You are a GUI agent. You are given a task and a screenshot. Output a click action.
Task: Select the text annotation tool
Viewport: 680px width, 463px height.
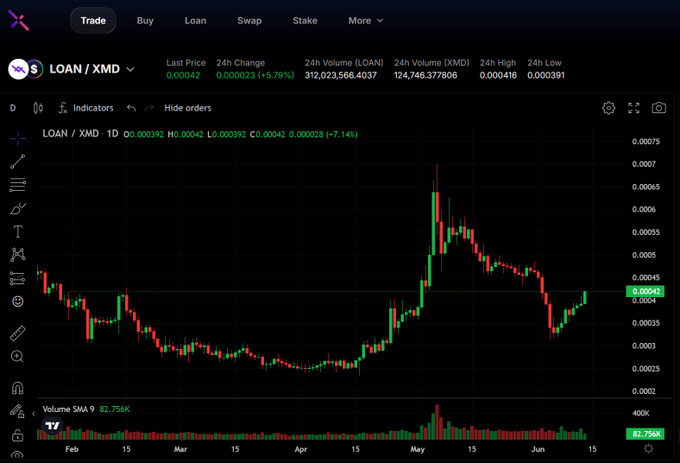[x=18, y=232]
